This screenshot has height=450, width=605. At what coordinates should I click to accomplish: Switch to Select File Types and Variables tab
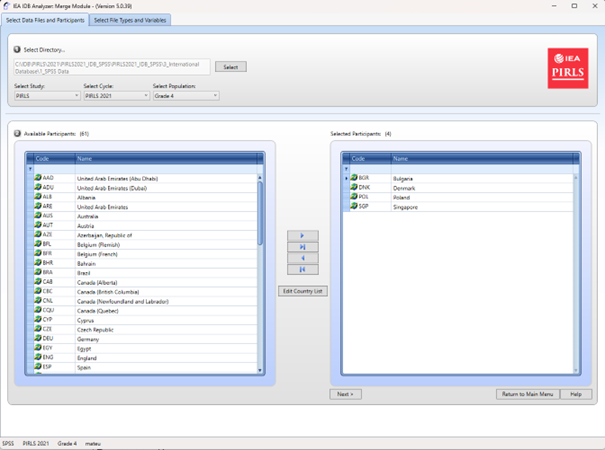tap(130, 20)
